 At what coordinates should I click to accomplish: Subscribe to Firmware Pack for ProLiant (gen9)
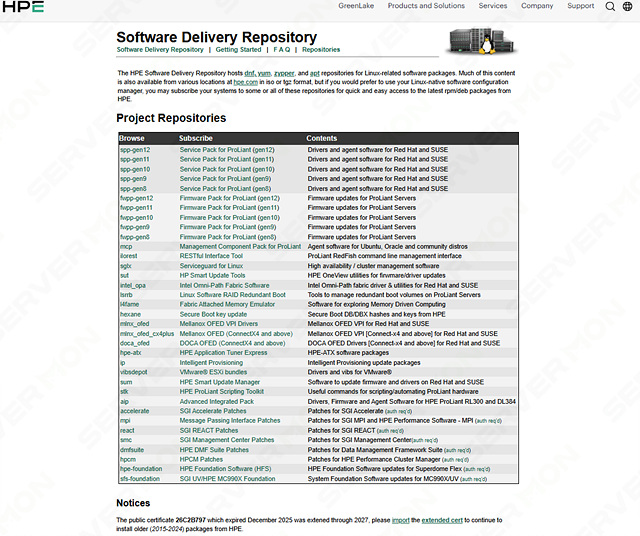click(228, 227)
